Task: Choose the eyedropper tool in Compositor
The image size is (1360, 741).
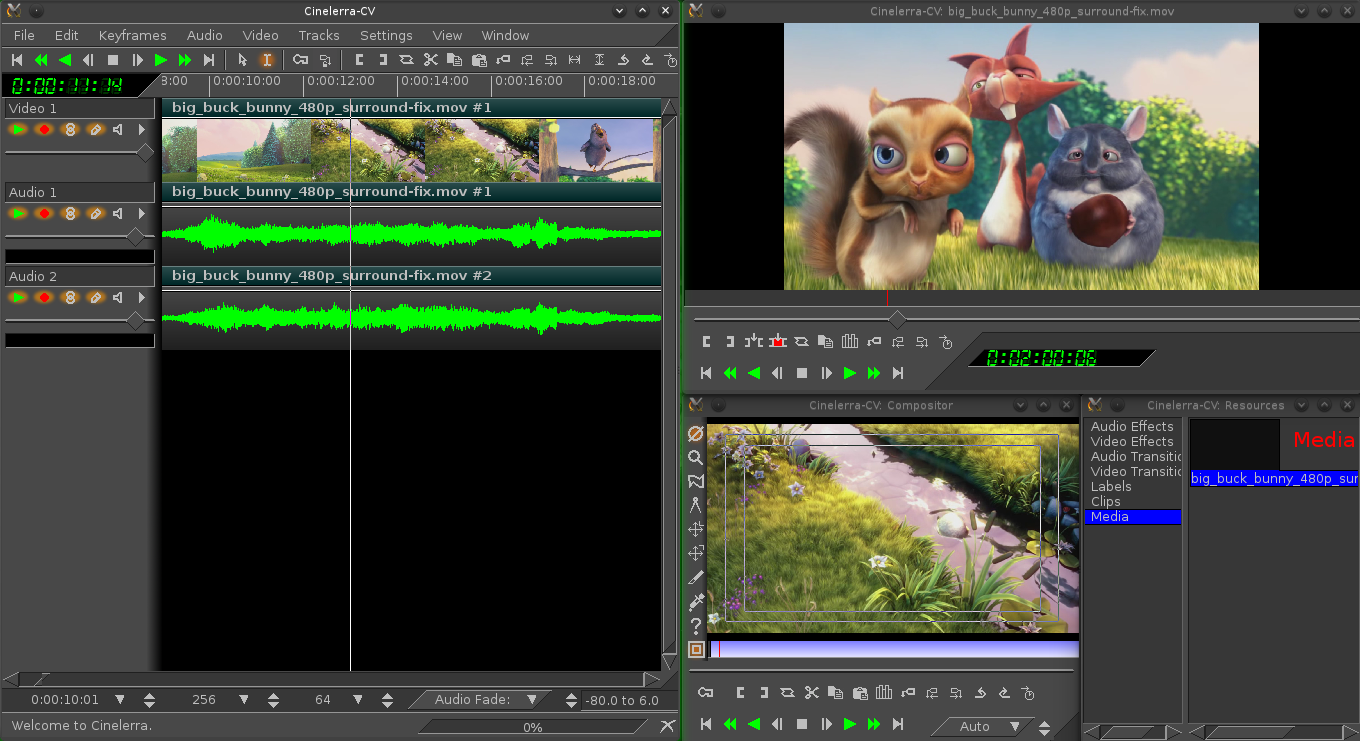Action: click(x=696, y=601)
